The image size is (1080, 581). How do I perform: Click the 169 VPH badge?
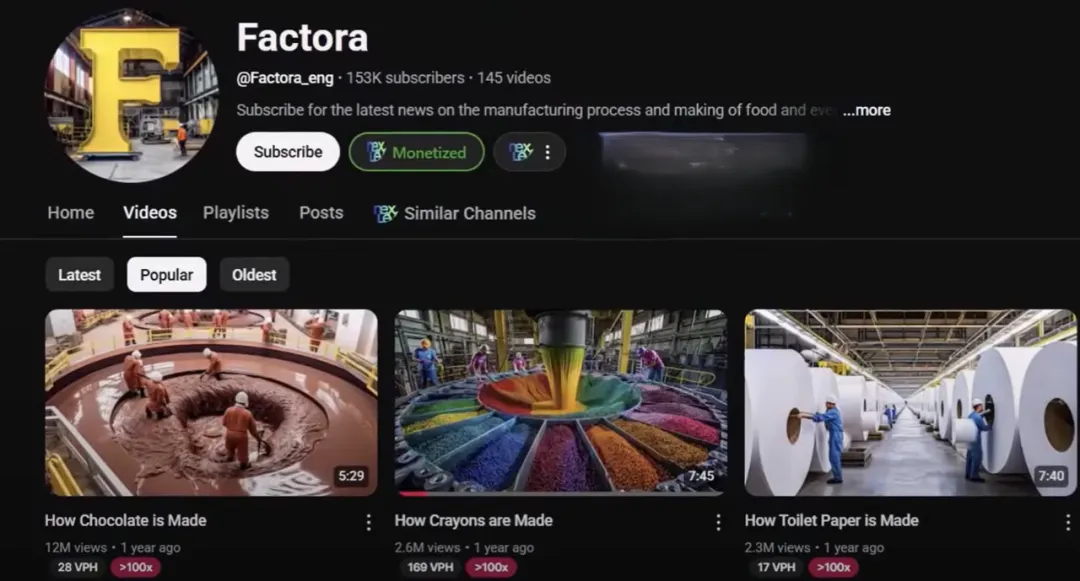pos(430,568)
